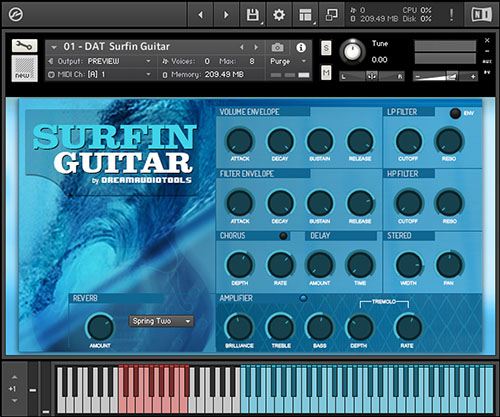500x417 pixels.
Task: Click the minimized view window icon
Action: pos(331,15)
